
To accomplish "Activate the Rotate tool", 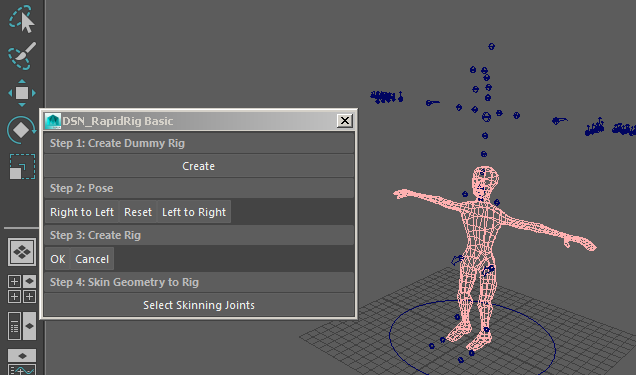I will [x=21, y=130].
